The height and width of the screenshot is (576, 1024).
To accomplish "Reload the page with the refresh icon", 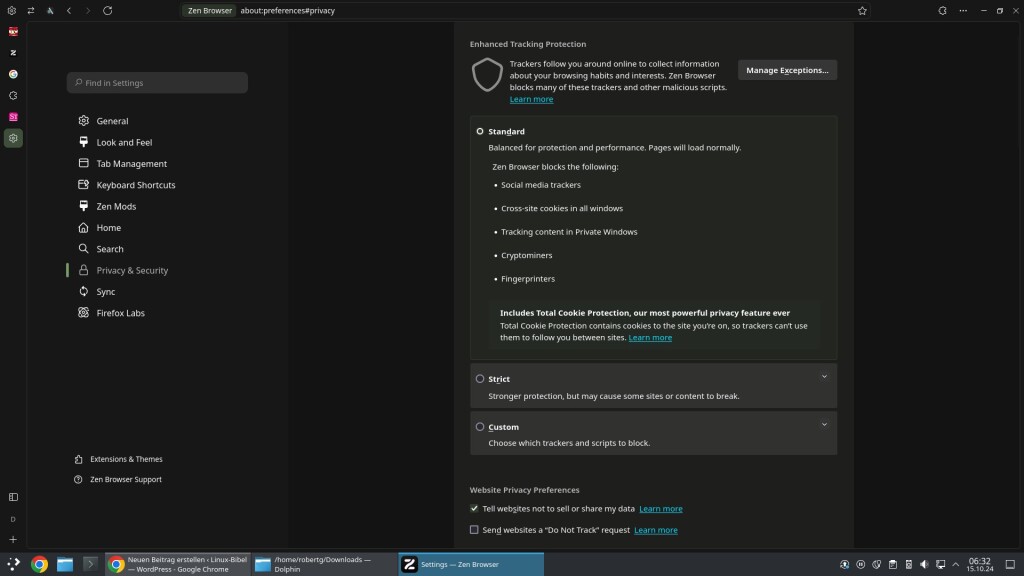I will (x=108, y=10).
